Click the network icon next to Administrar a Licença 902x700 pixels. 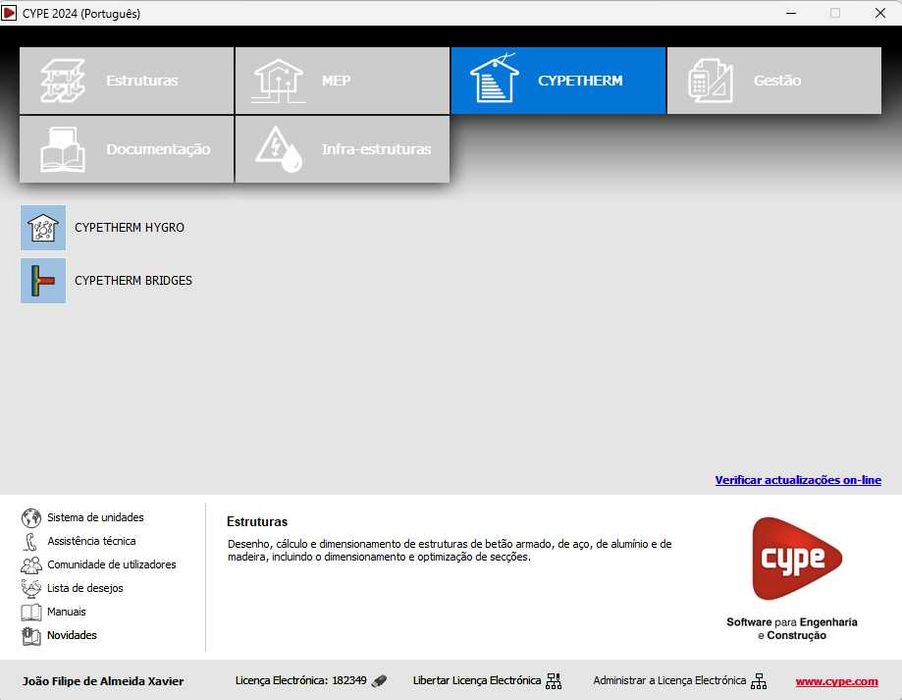[x=759, y=682]
